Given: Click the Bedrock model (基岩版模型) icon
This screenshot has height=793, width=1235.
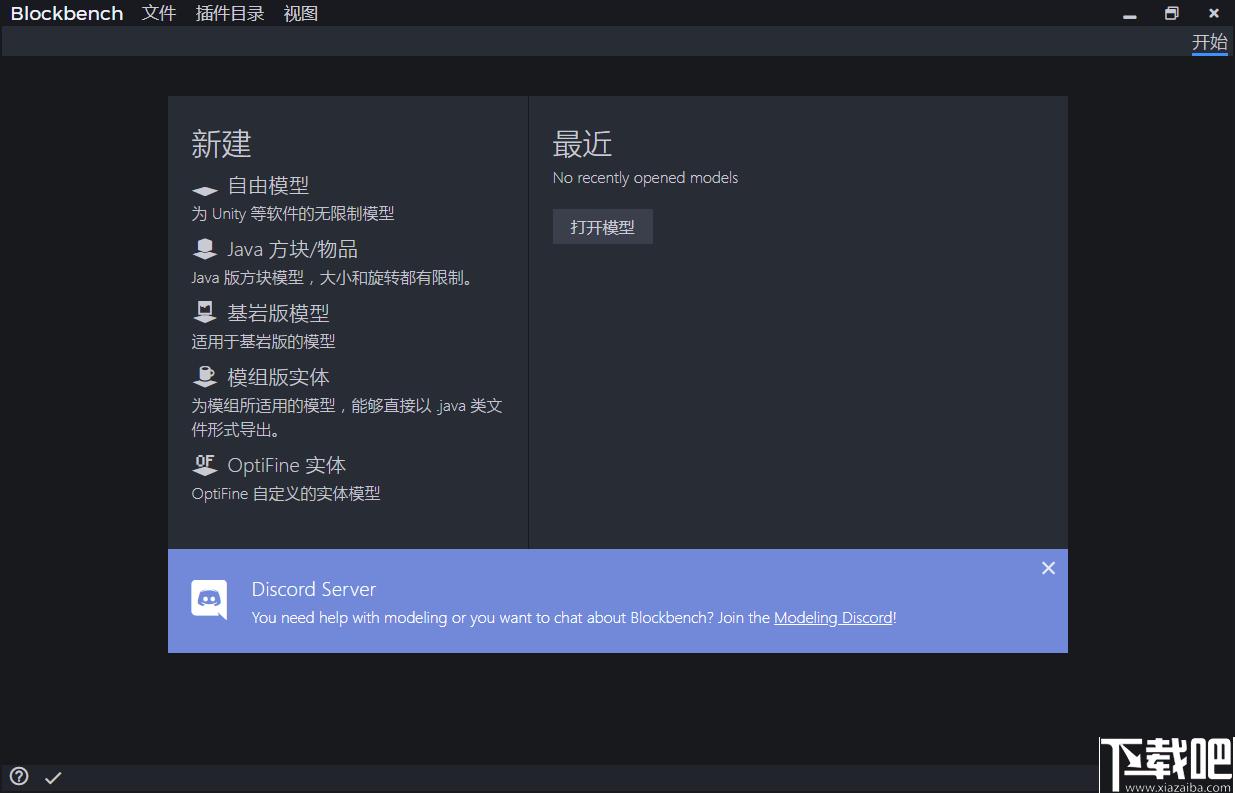Looking at the screenshot, I should click(x=205, y=313).
